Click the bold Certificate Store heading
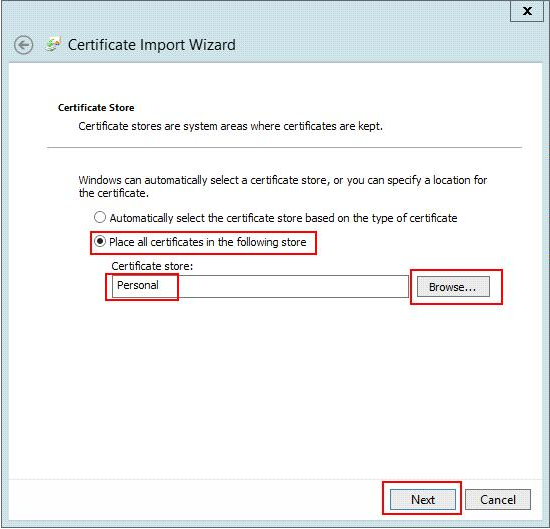The height and width of the screenshot is (529, 550). point(96,108)
